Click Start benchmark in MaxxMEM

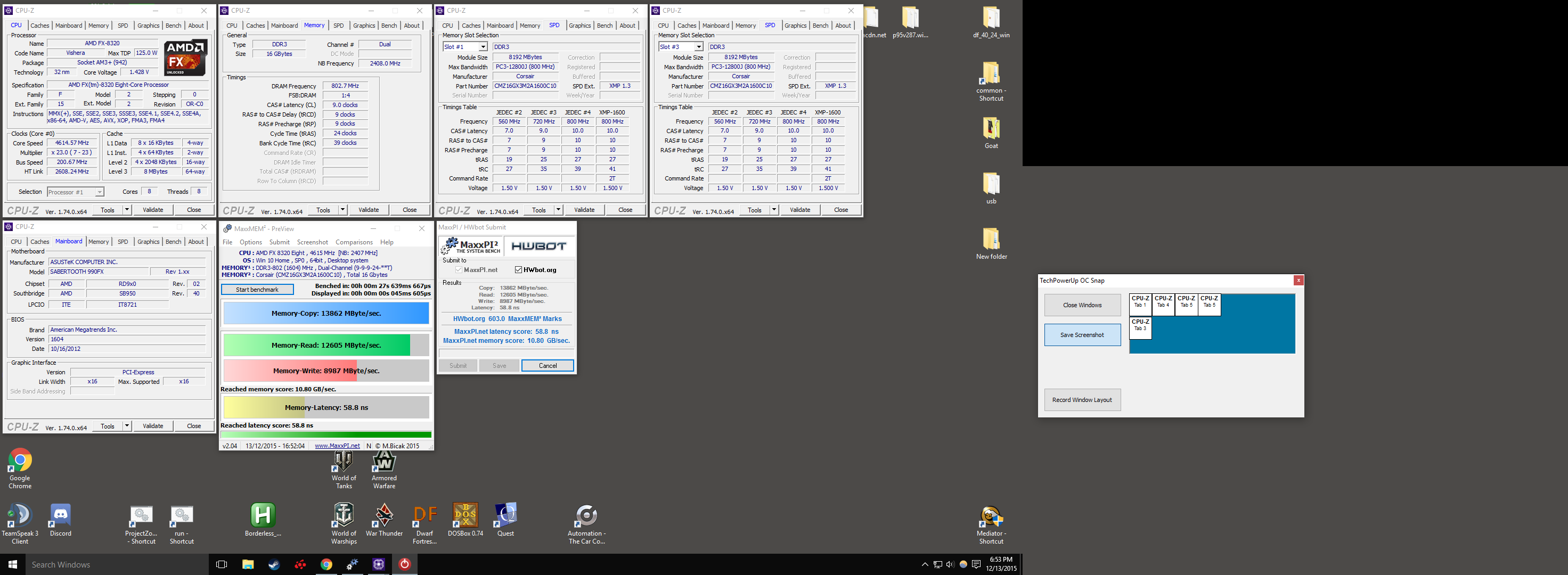click(257, 290)
